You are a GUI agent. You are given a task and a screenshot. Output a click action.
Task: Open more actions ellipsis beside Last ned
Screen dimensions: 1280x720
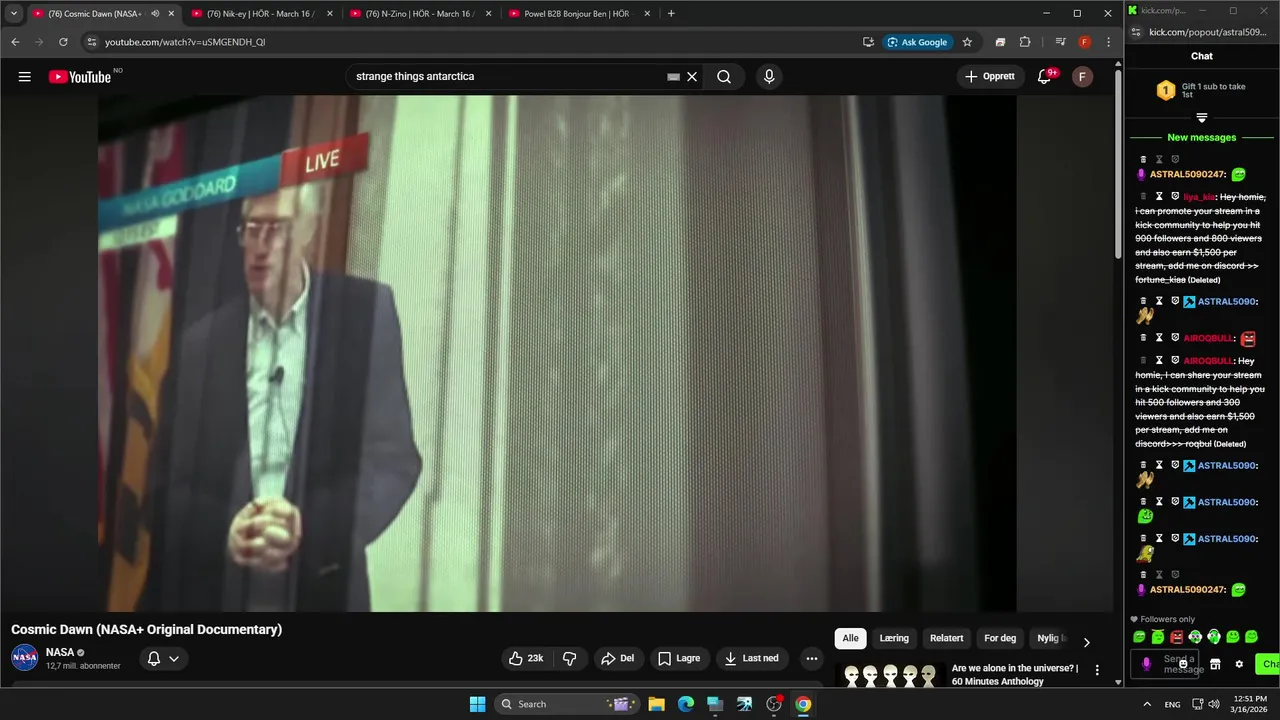click(x=811, y=658)
